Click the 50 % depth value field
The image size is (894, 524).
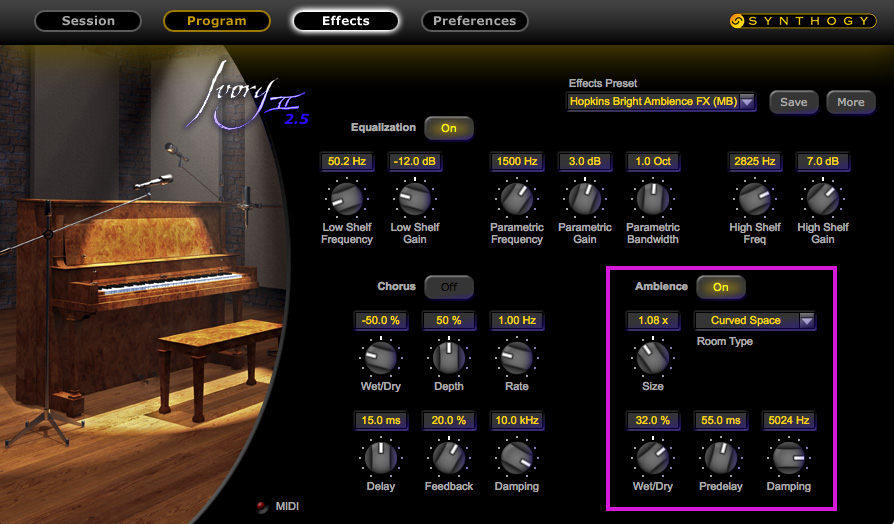[449, 320]
